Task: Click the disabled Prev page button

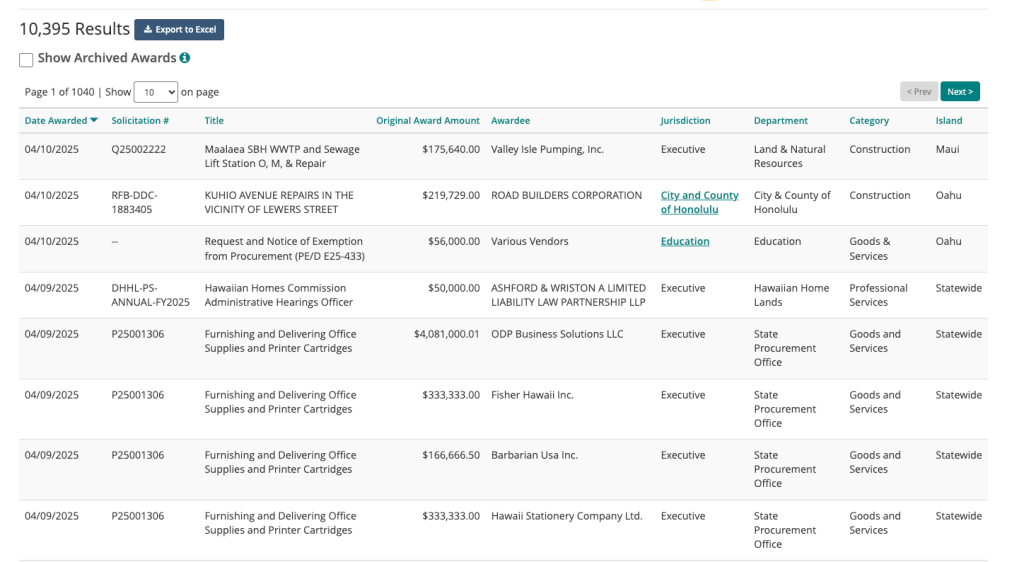Action: pos(919,91)
